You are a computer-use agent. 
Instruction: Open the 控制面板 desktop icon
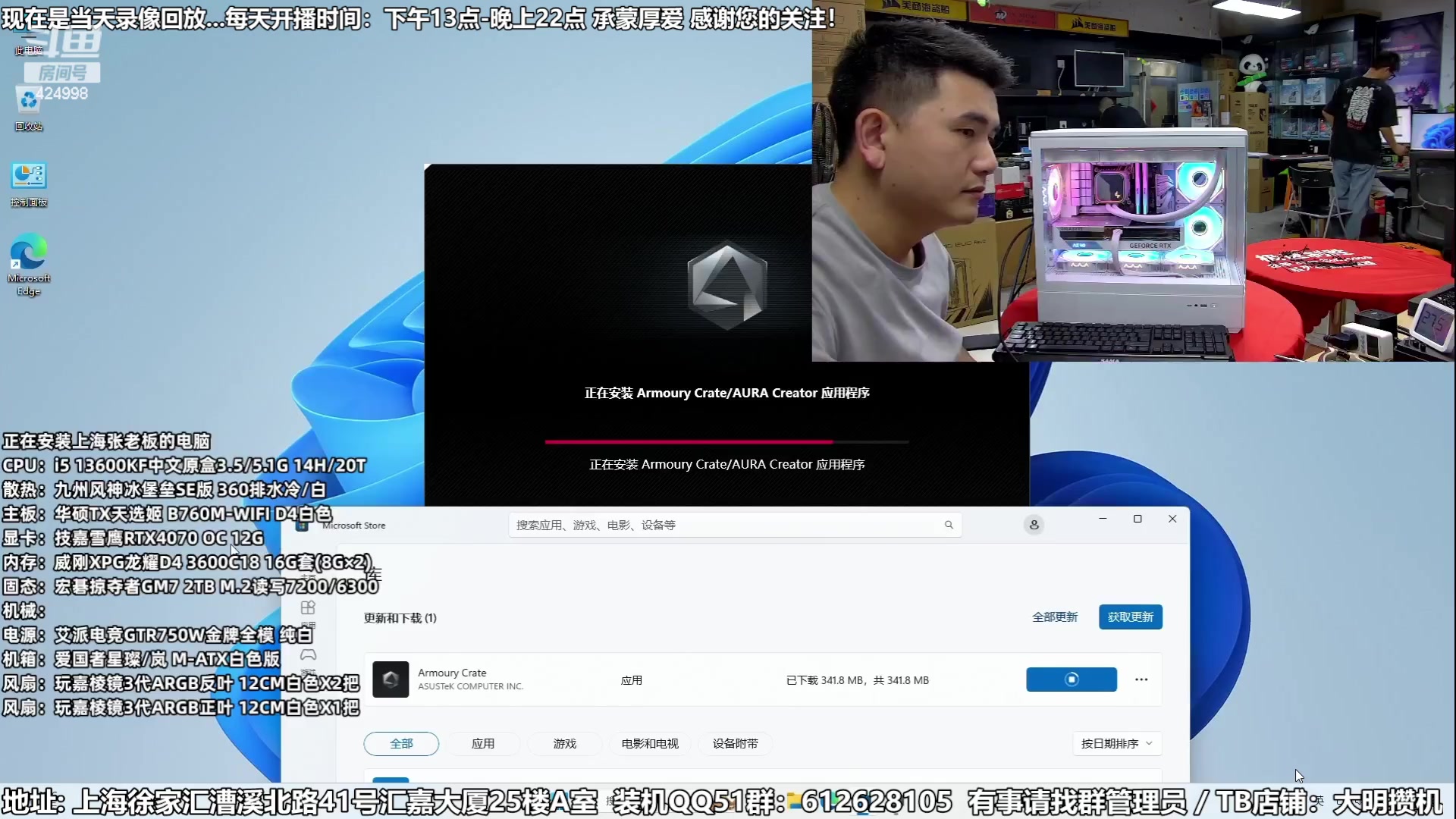point(29,177)
